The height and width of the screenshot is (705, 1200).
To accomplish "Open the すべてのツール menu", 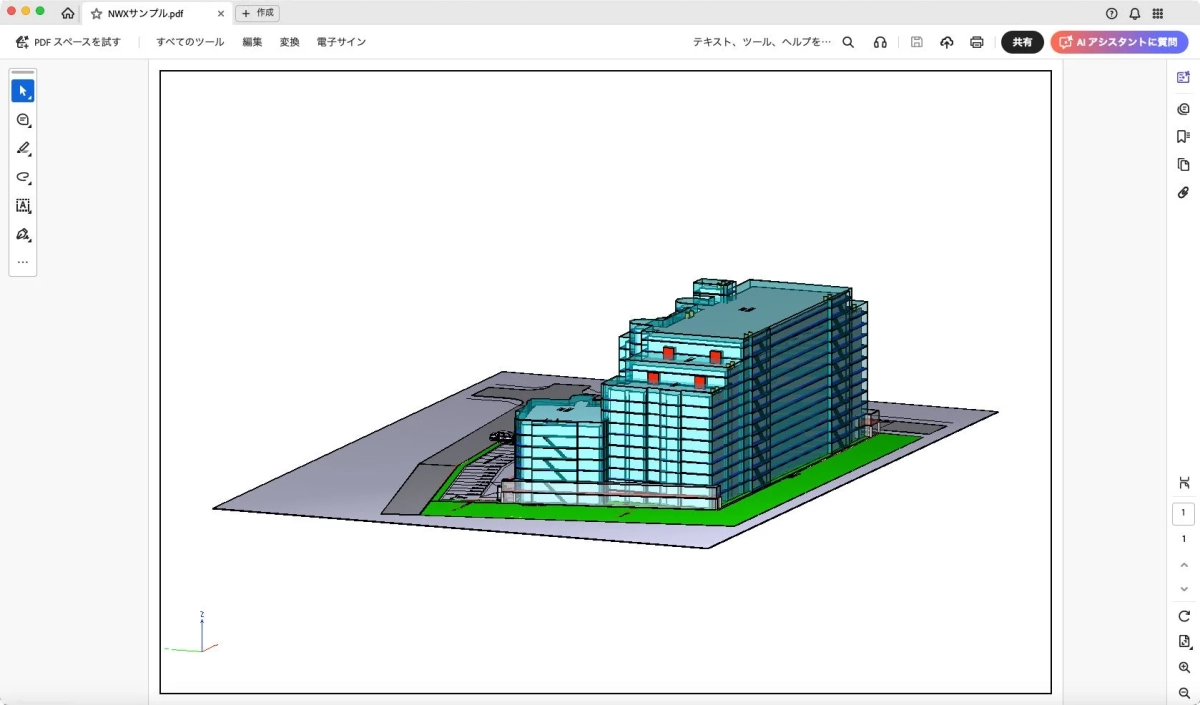I will (190, 42).
